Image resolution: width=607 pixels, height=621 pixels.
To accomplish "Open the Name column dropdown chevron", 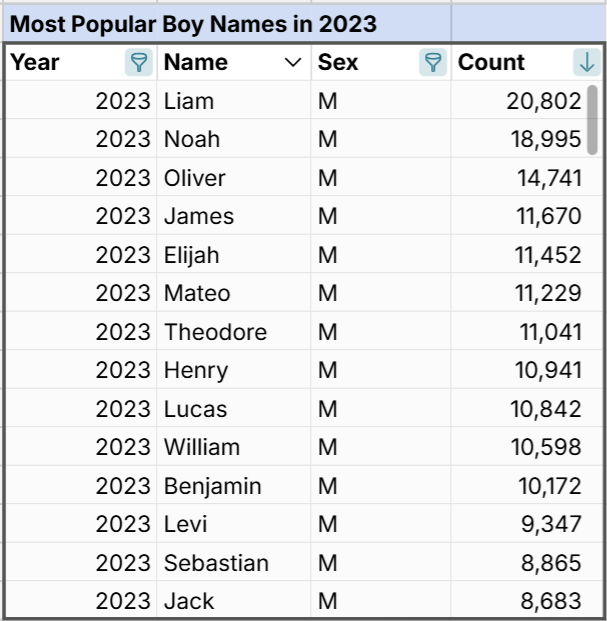I will point(293,63).
